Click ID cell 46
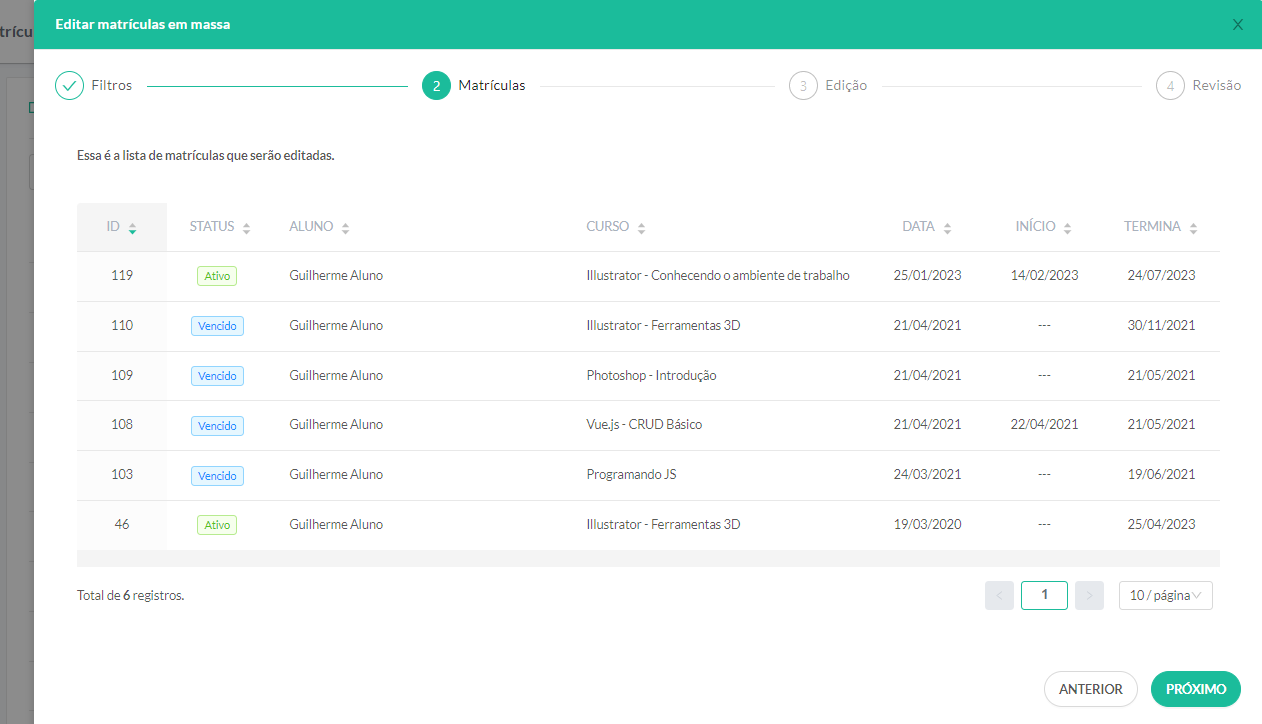 point(122,525)
